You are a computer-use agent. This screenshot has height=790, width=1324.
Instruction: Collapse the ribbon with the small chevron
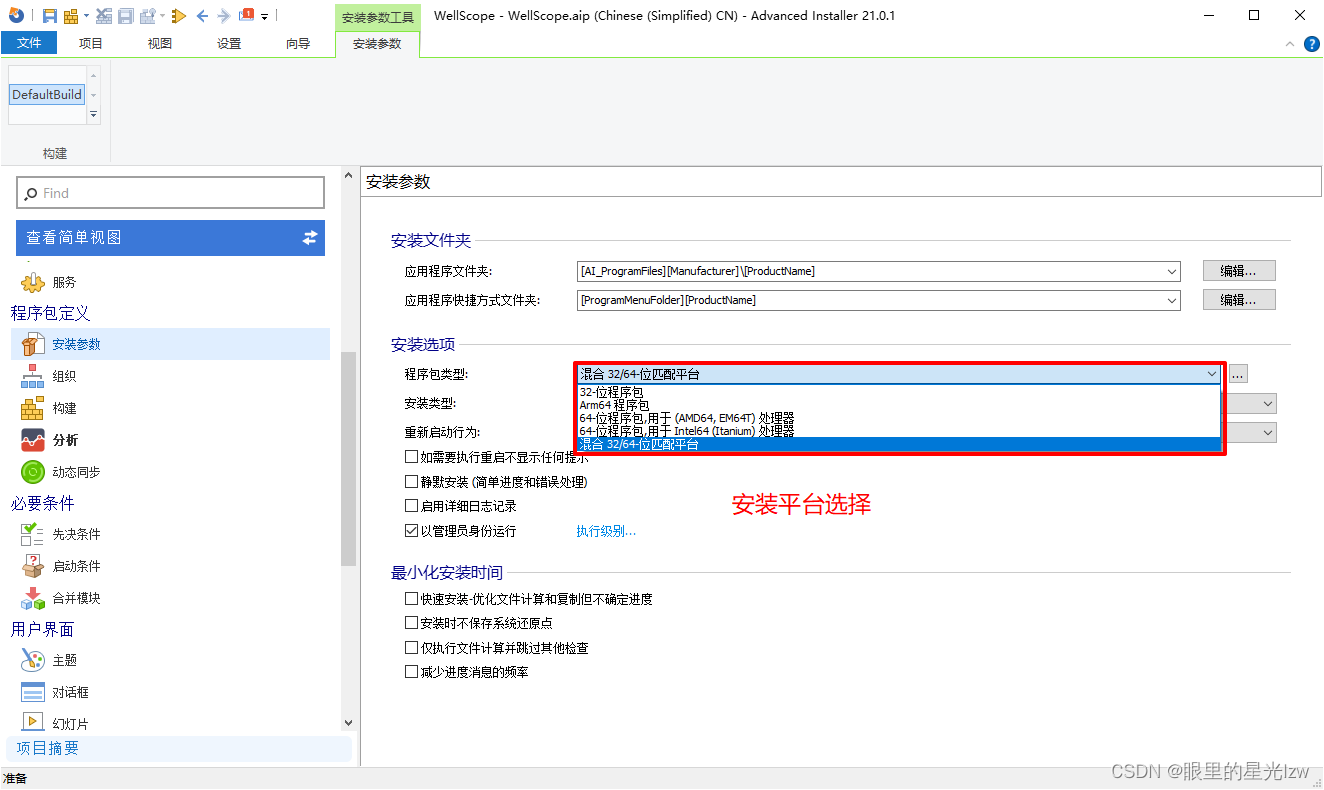(x=1290, y=44)
